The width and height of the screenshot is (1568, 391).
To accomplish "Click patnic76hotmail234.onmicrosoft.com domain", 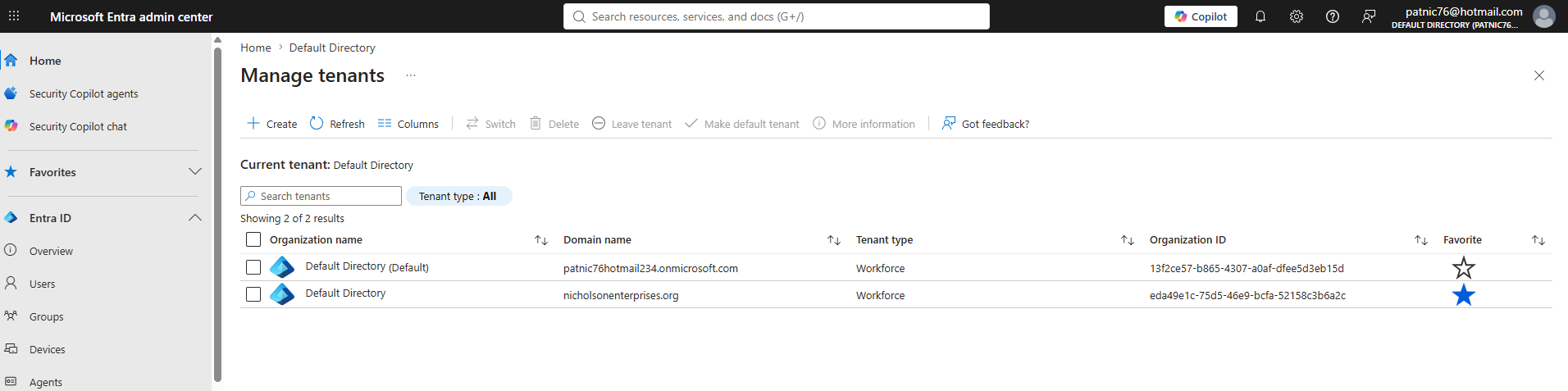I will 650,268.
